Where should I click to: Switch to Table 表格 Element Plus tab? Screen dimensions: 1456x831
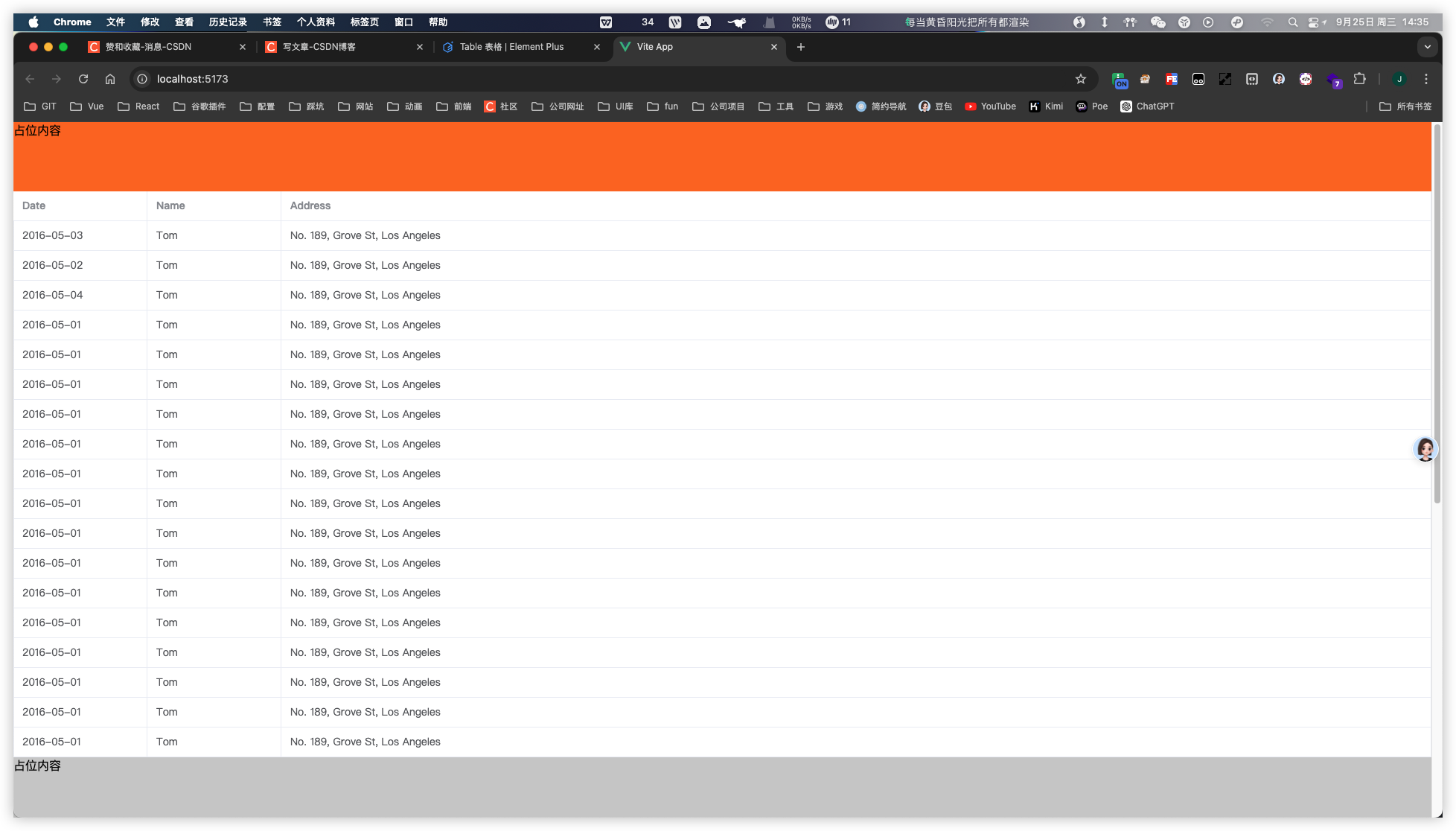[512, 47]
